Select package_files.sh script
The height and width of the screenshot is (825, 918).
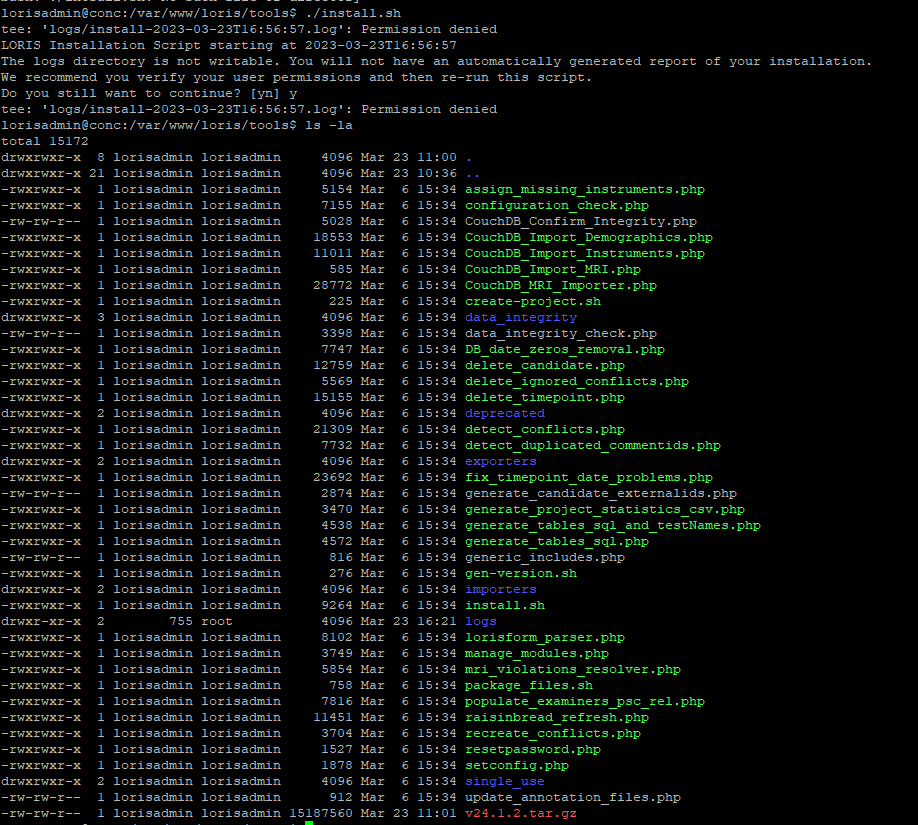[x=529, y=686]
